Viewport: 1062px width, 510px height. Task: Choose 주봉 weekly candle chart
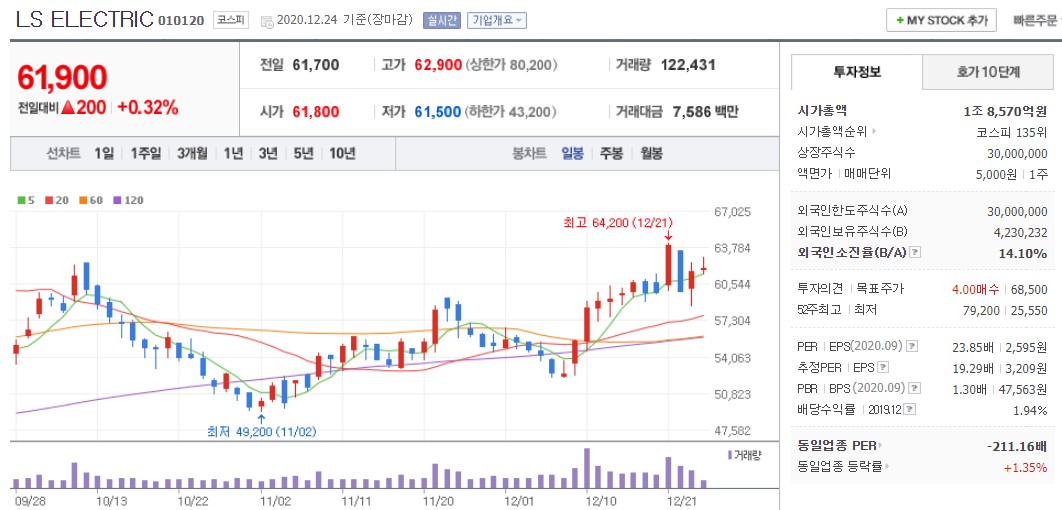611,153
